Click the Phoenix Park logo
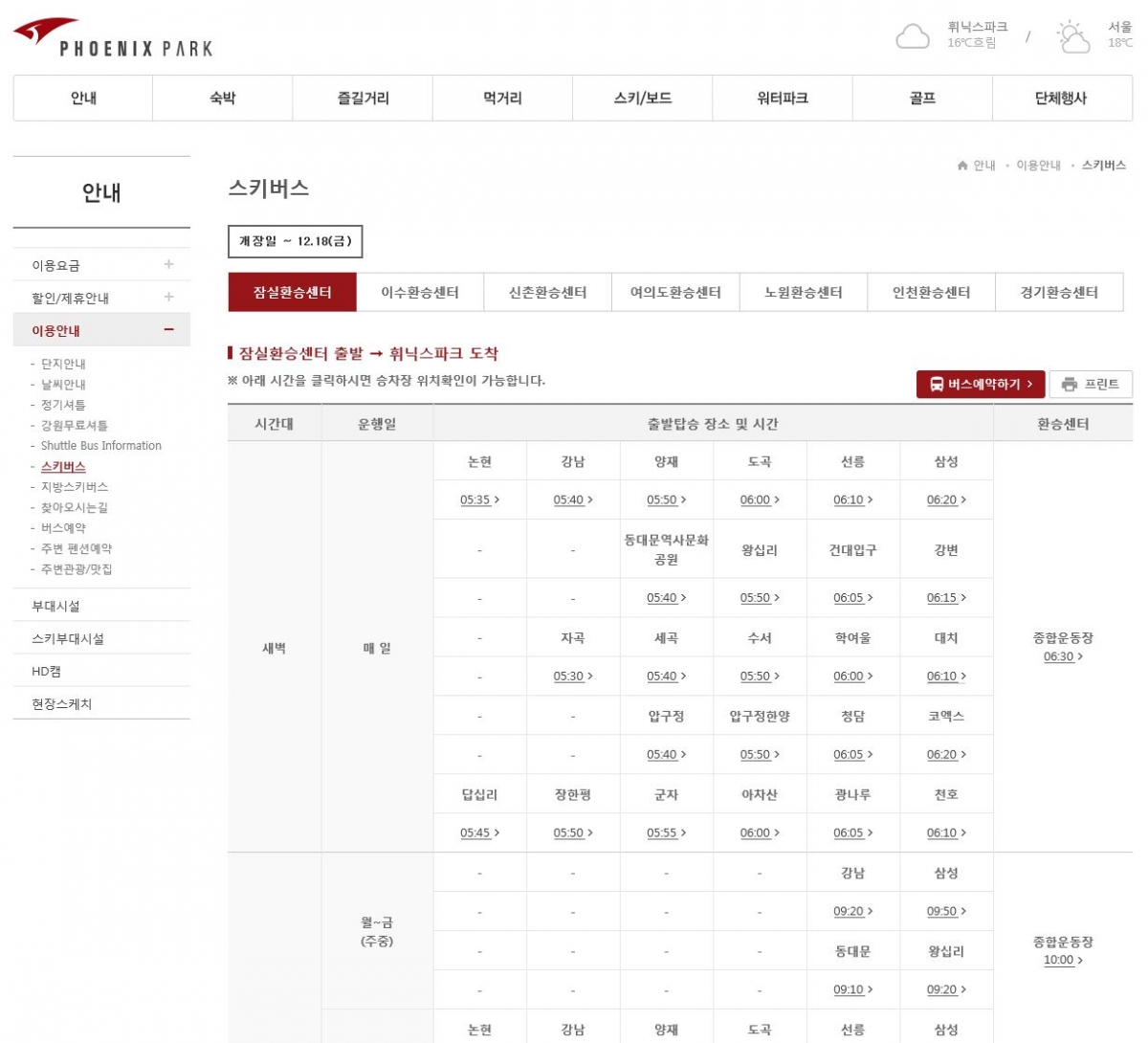The image size is (1148, 1043). 113,38
